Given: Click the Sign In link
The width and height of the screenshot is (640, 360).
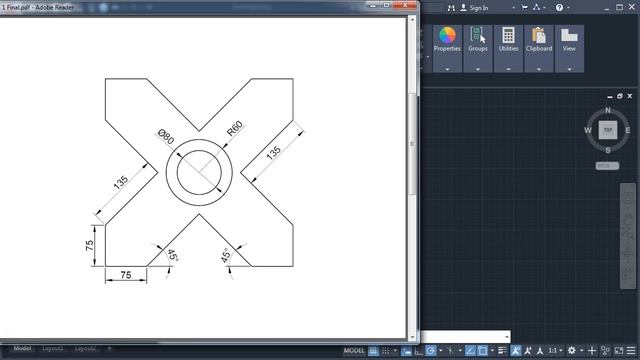Looking at the screenshot, I should pos(478,8).
